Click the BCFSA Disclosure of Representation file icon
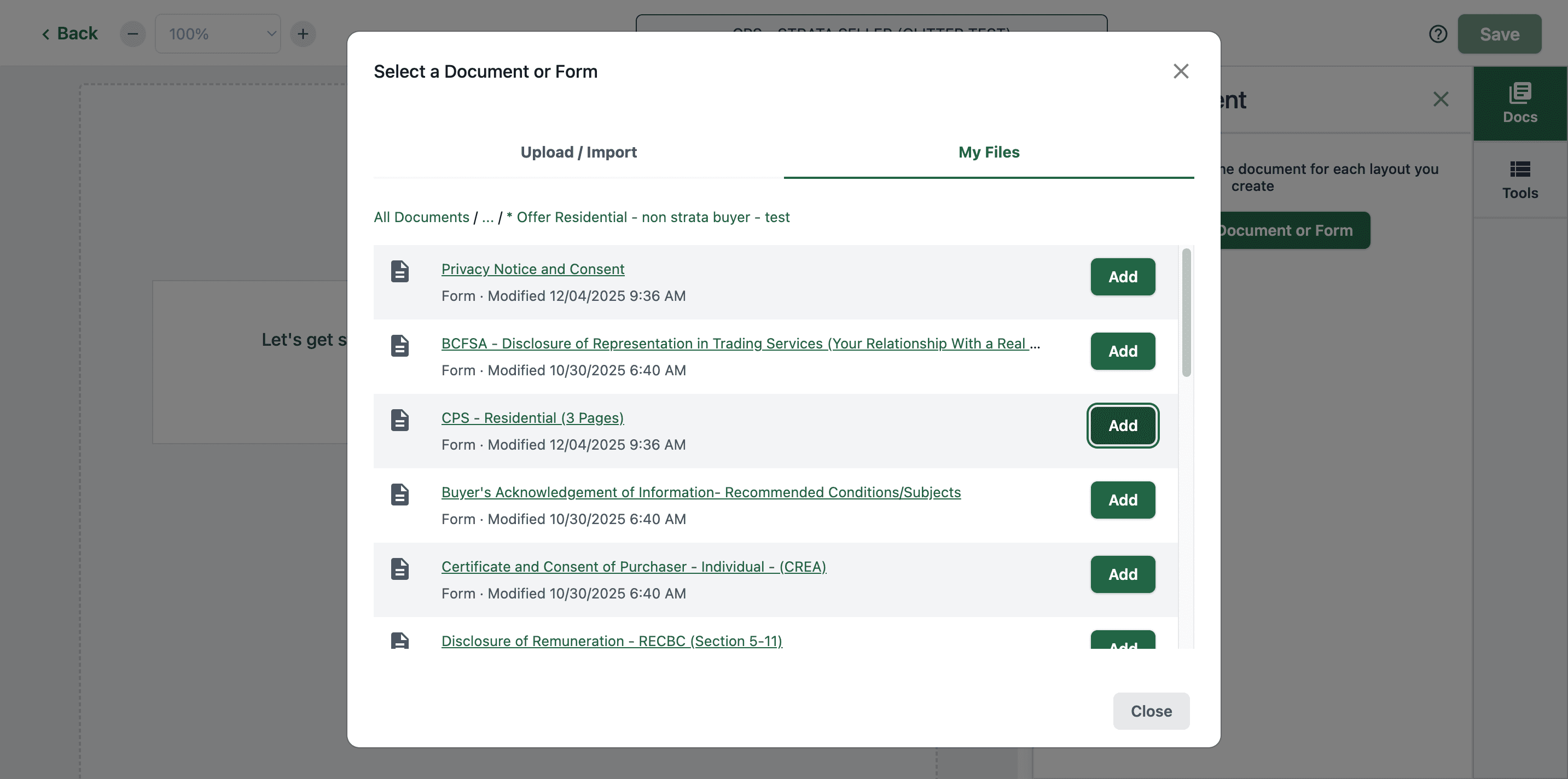Viewport: 1568px width, 779px height. [400, 346]
